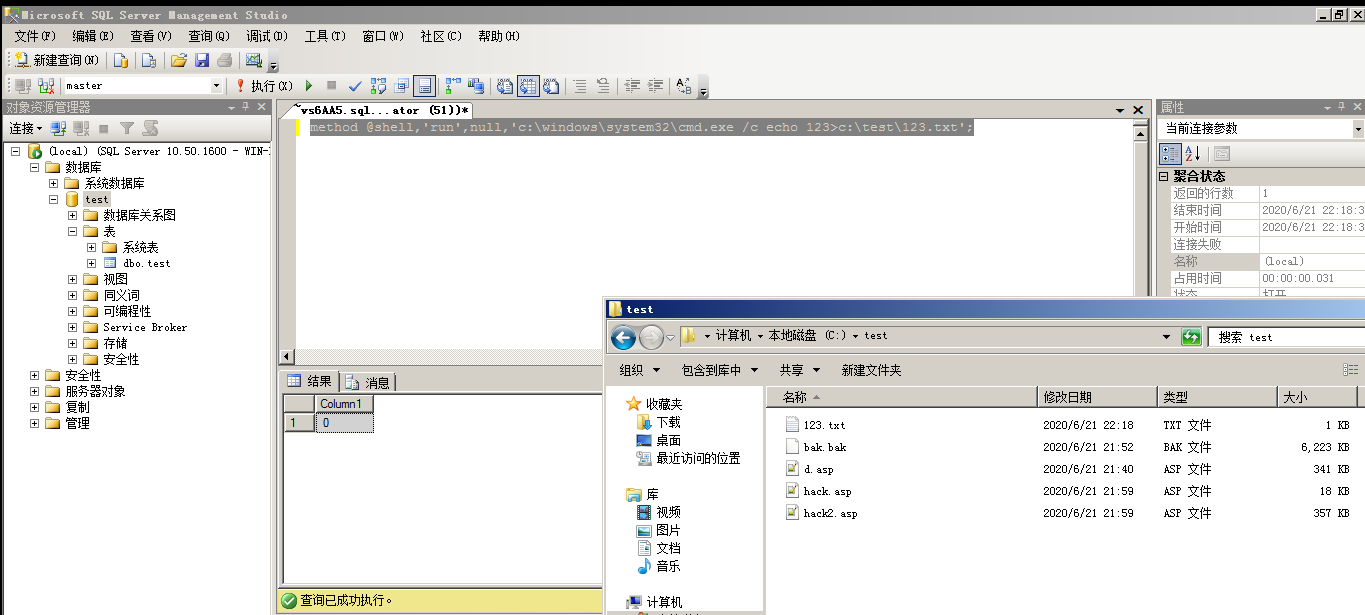Image resolution: width=1365 pixels, height=615 pixels.
Task: Click the filter funnel icon in Object Explorer
Action: click(127, 128)
